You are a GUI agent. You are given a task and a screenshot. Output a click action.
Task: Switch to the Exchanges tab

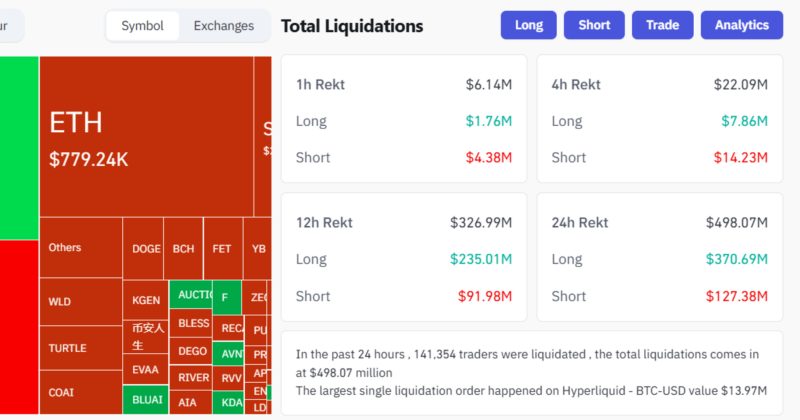(224, 26)
